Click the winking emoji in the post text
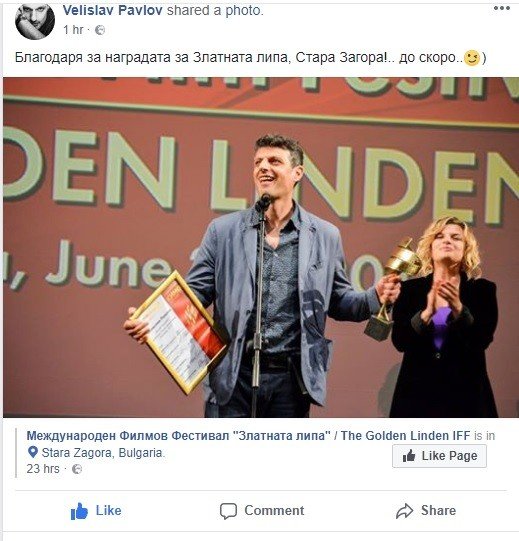Screen dimensions: 519x541 (472, 58)
